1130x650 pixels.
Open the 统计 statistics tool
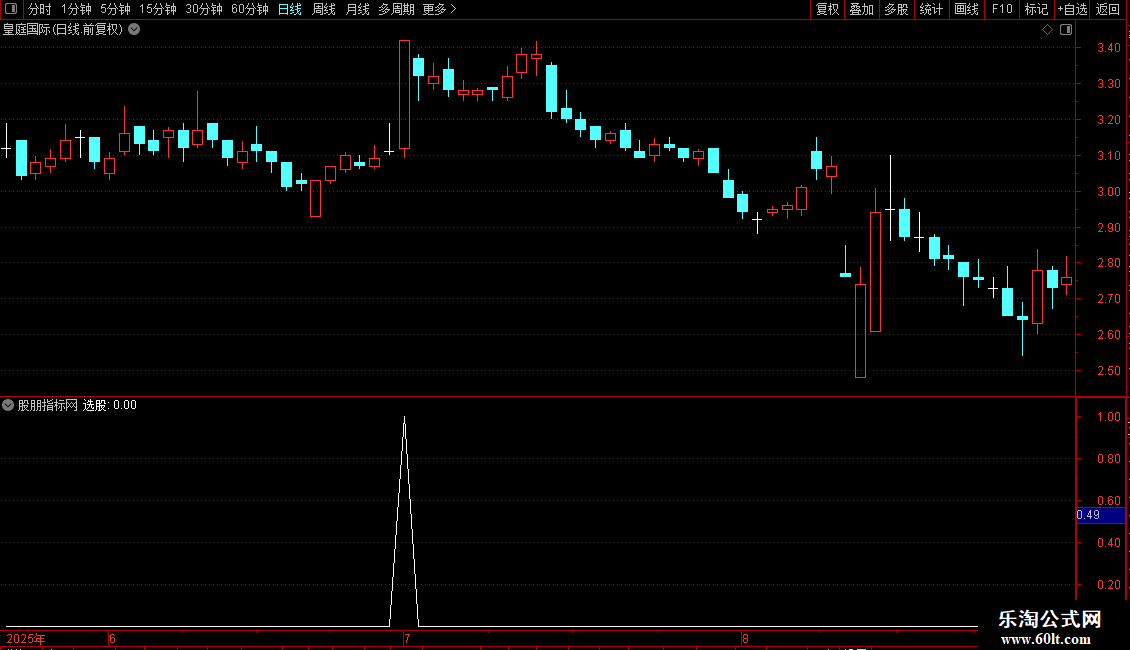(x=931, y=9)
